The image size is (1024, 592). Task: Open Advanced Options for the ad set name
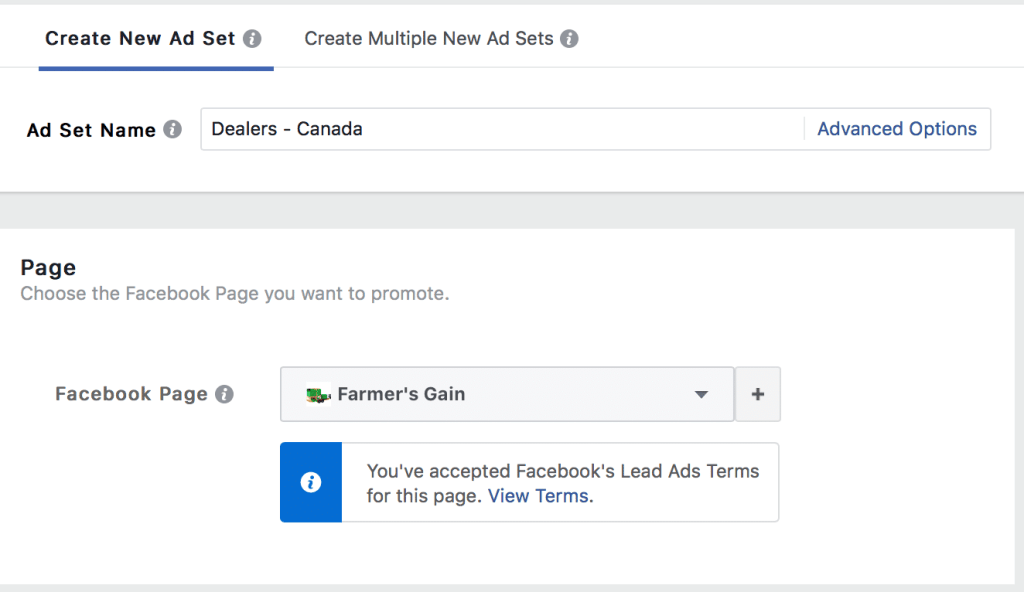point(896,129)
